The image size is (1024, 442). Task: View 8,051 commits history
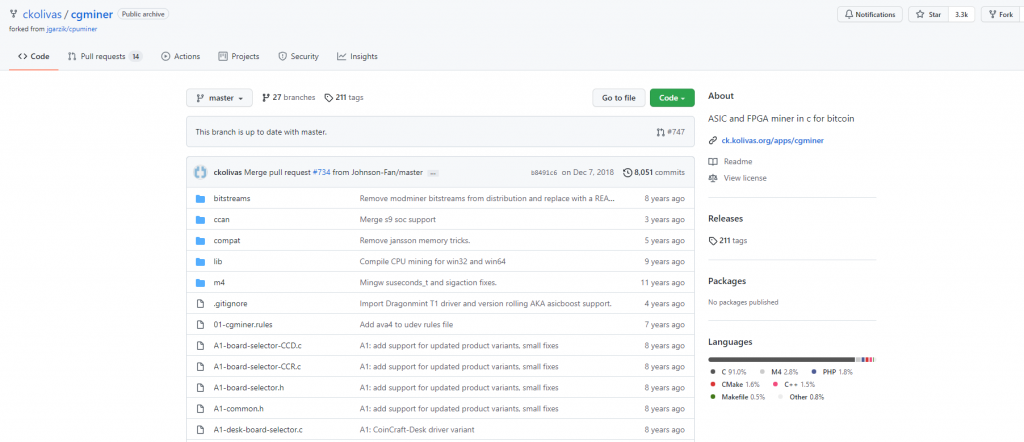pos(654,172)
